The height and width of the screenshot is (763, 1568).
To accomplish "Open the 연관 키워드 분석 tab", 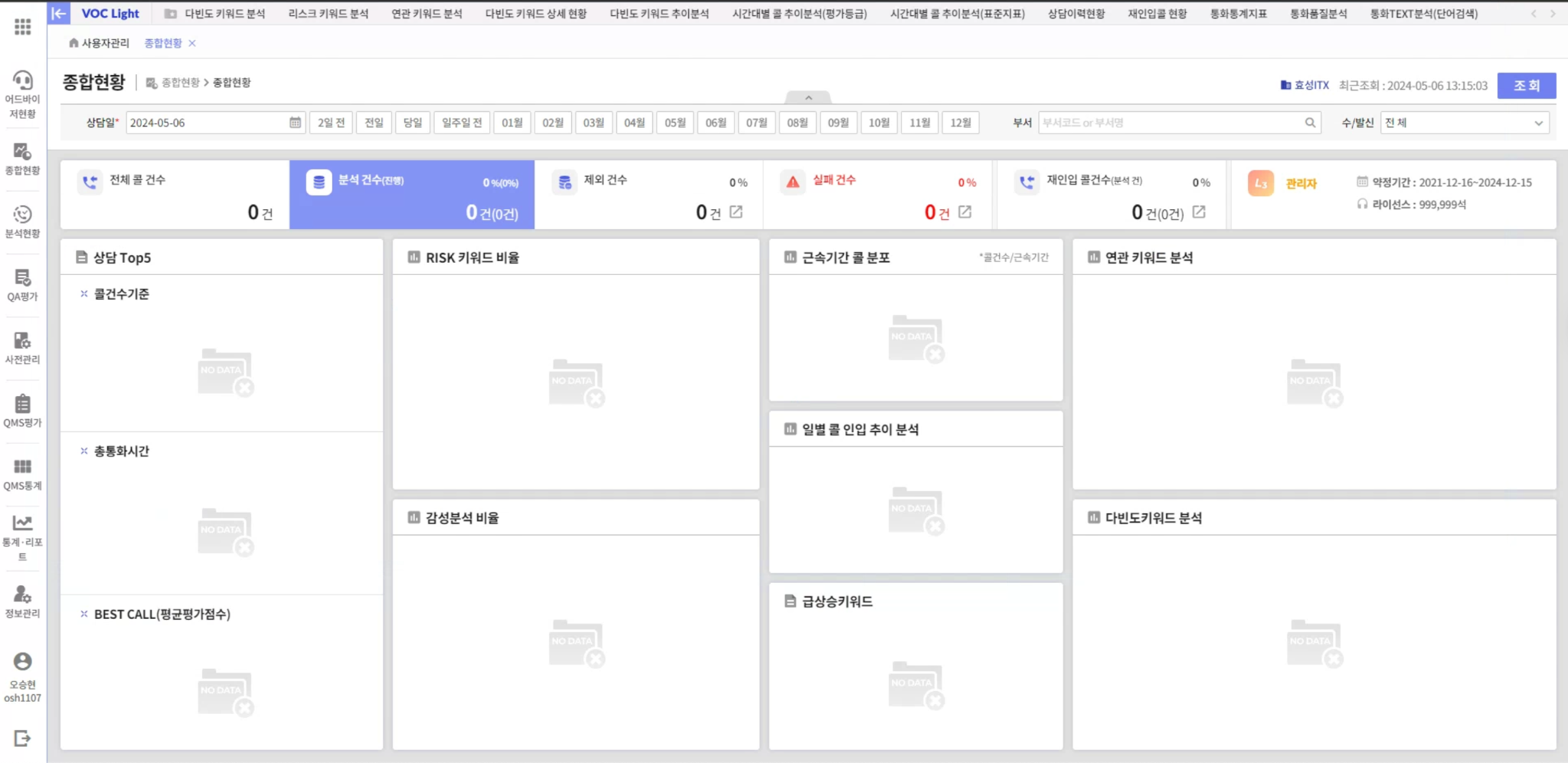I will (x=426, y=14).
